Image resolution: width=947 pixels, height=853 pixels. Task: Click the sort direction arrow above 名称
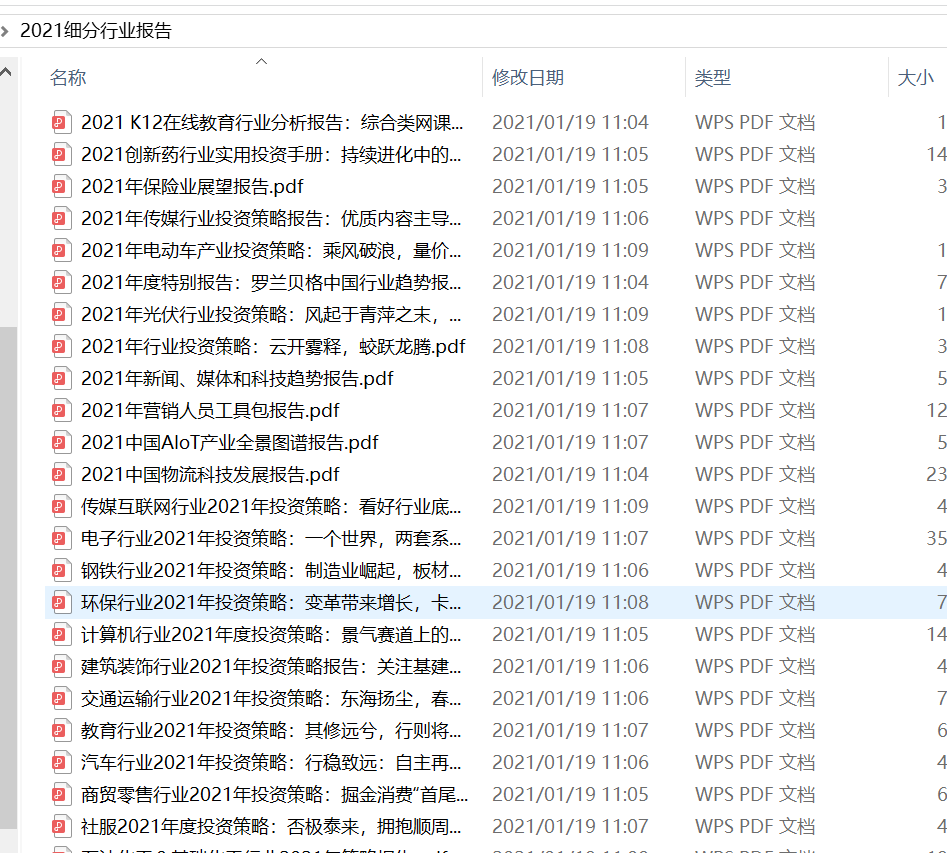262,62
